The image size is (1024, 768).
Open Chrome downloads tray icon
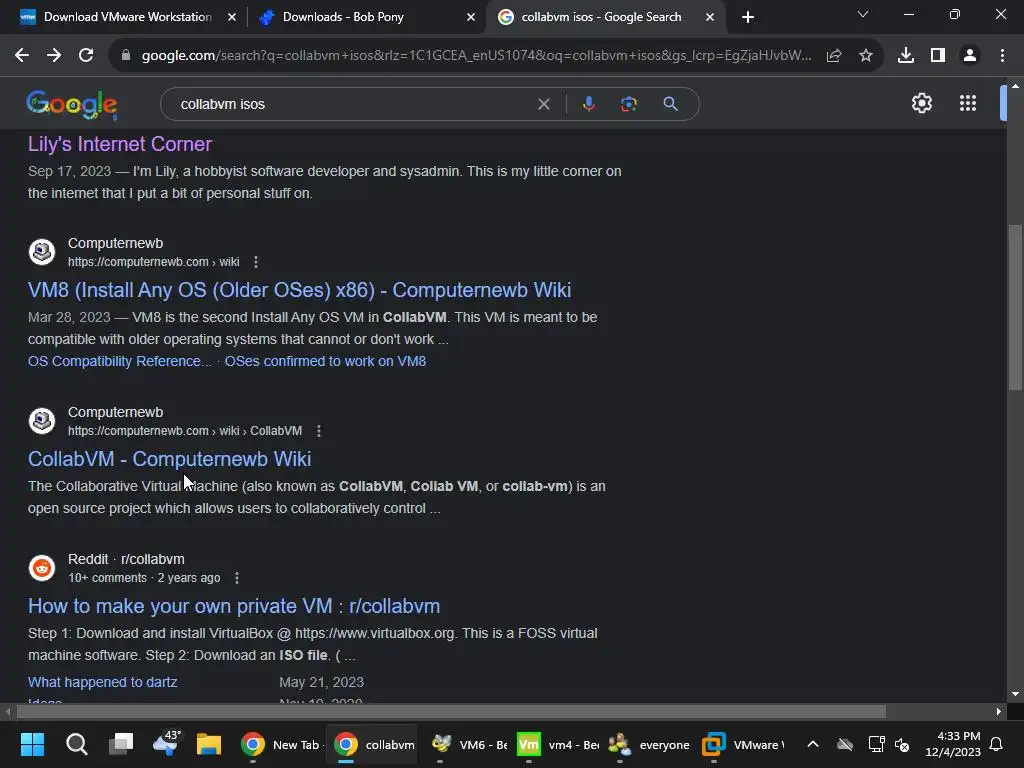click(906, 56)
